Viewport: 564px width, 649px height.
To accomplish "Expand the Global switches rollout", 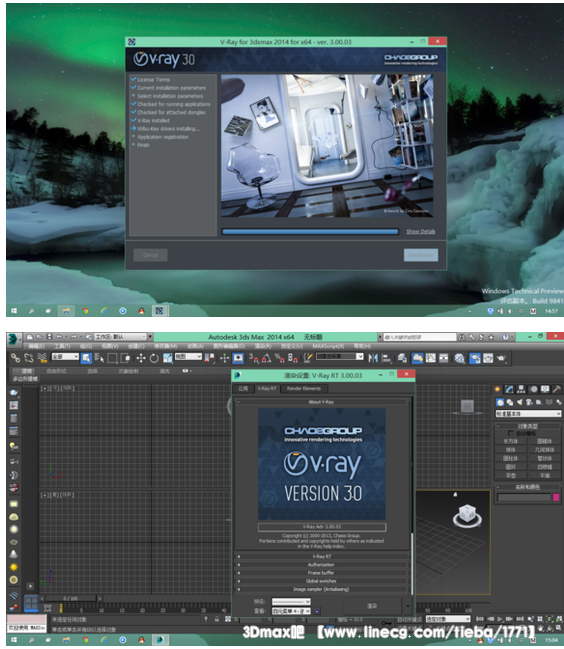I will coord(323,581).
